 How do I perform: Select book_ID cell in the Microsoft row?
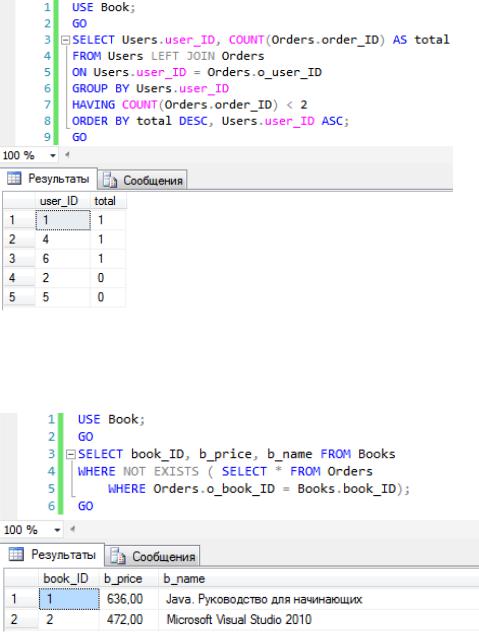(69, 620)
